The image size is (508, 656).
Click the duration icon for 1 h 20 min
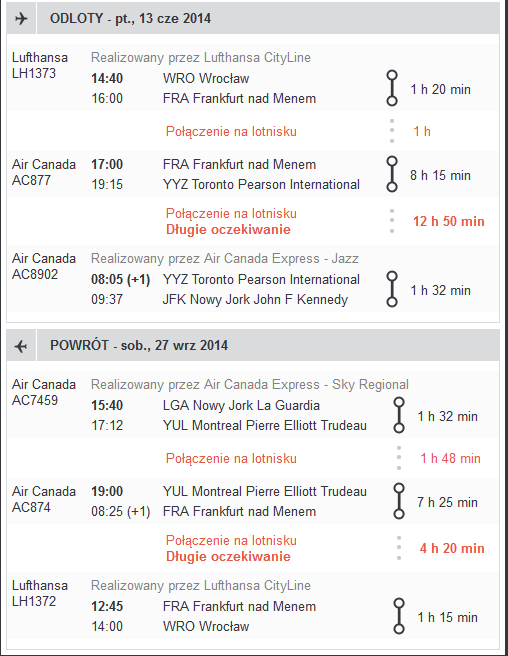click(392, 88)
